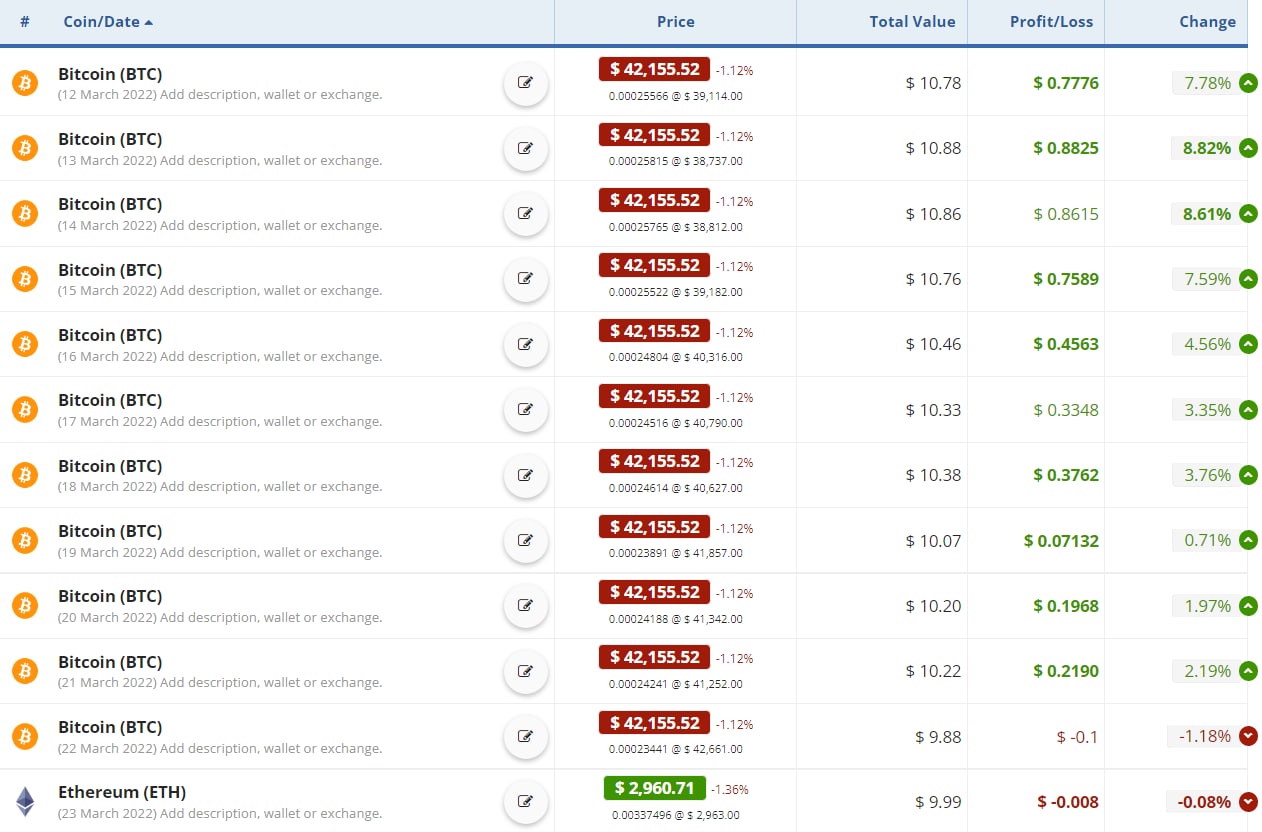Click green up arrow beside 7.78% change
The width and height of the screenshot is (1262, 832).
(x=1248, y=83)
